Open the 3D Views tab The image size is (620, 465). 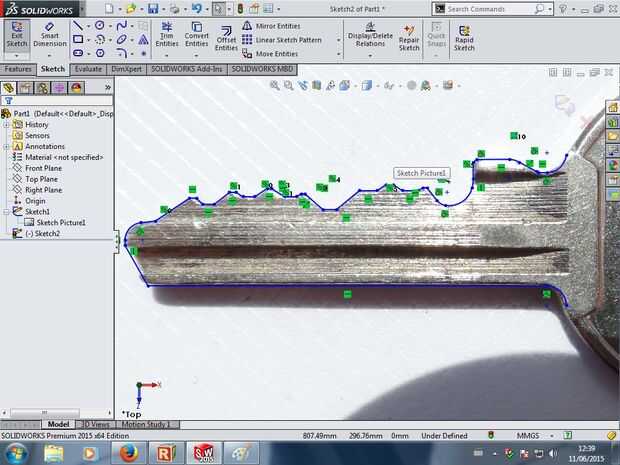[95, 424]
